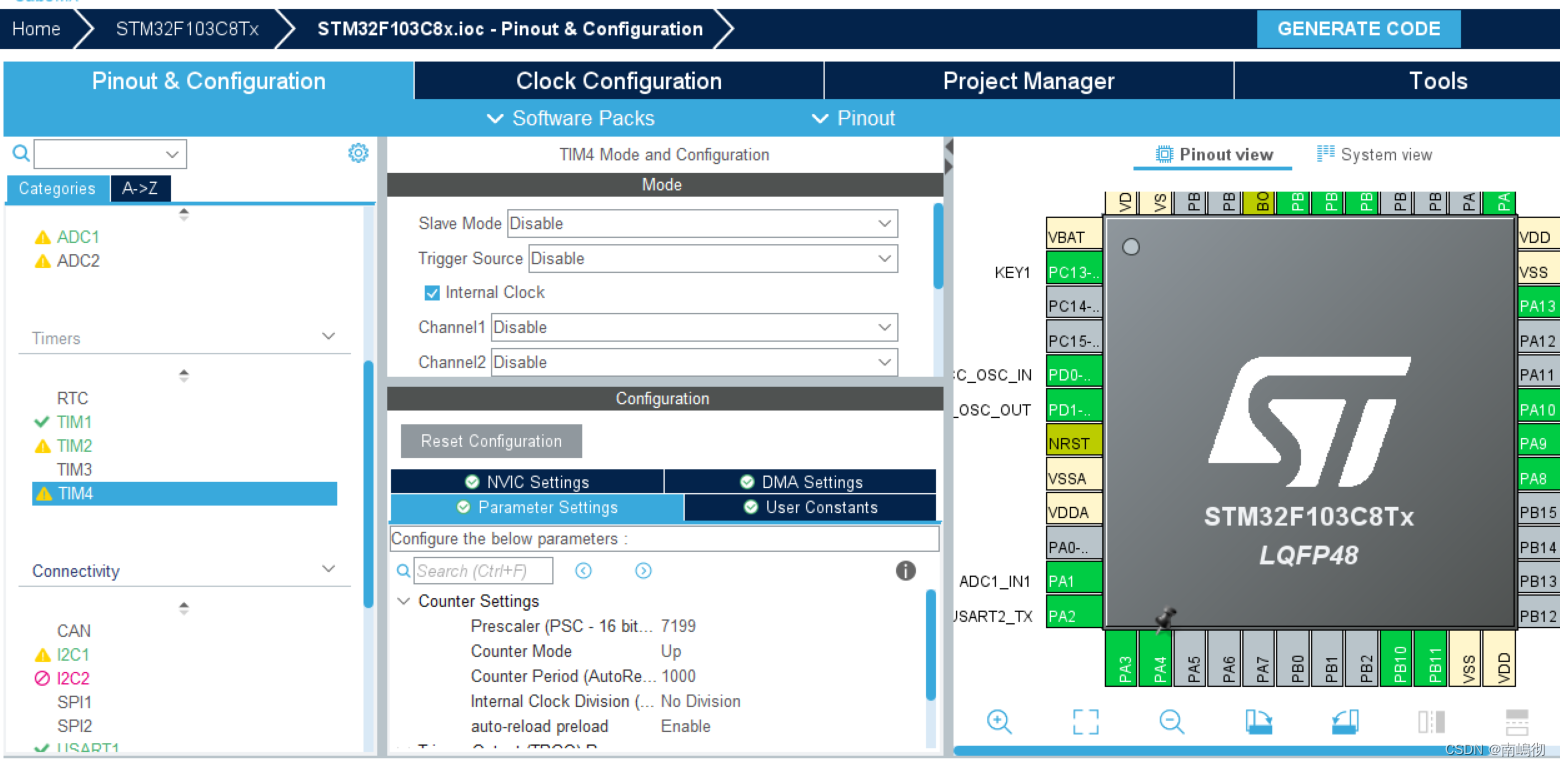Select pin PC13 labeled KEY1

pos(1074,272)
